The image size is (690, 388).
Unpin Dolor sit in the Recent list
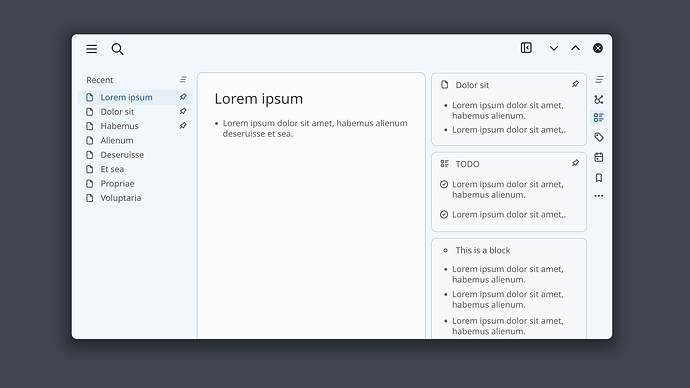point(183,111)
